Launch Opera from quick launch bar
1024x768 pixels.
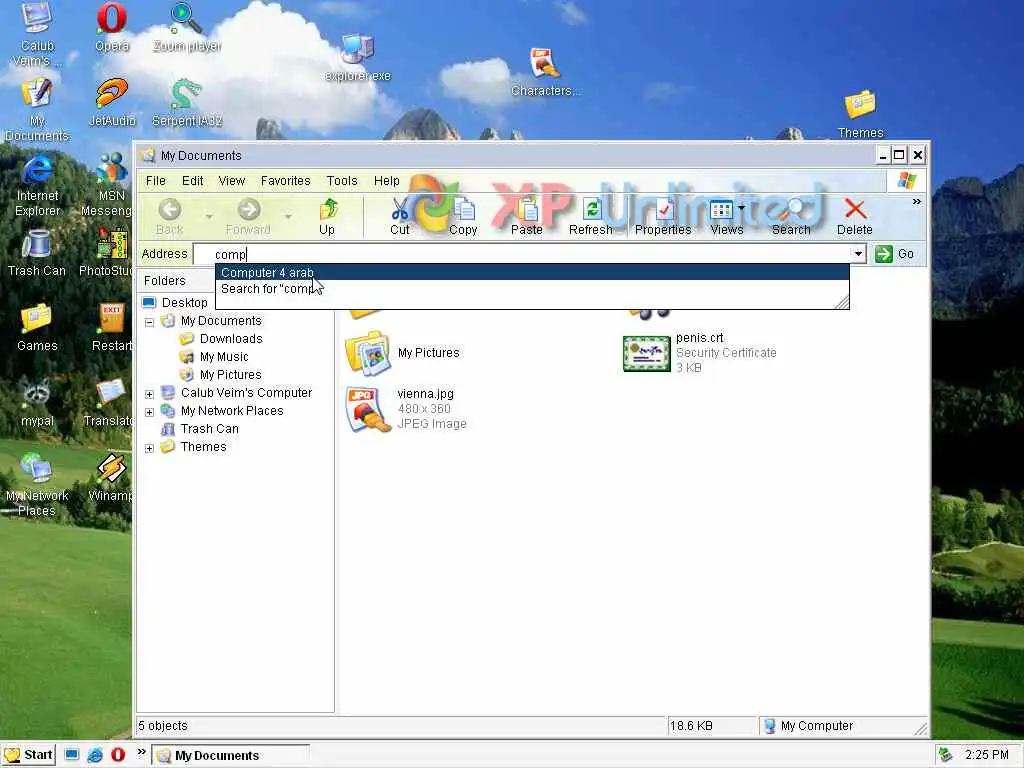(118, 755)
